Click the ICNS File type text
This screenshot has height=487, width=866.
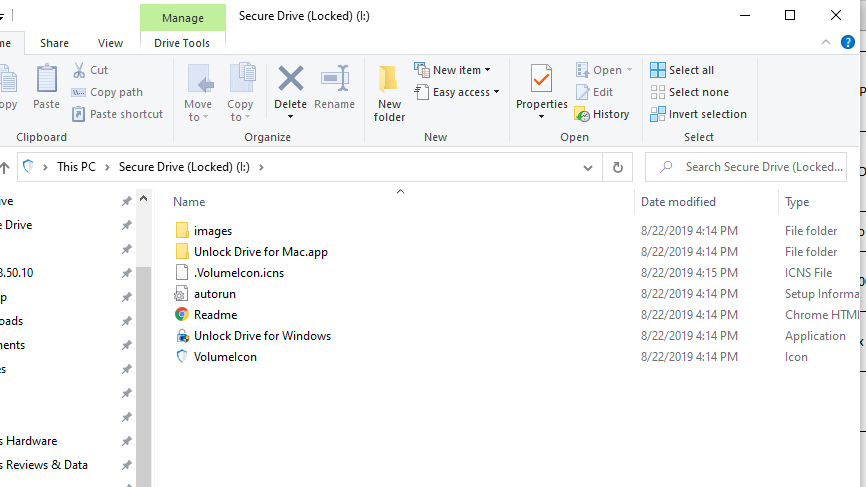[809, 273]
